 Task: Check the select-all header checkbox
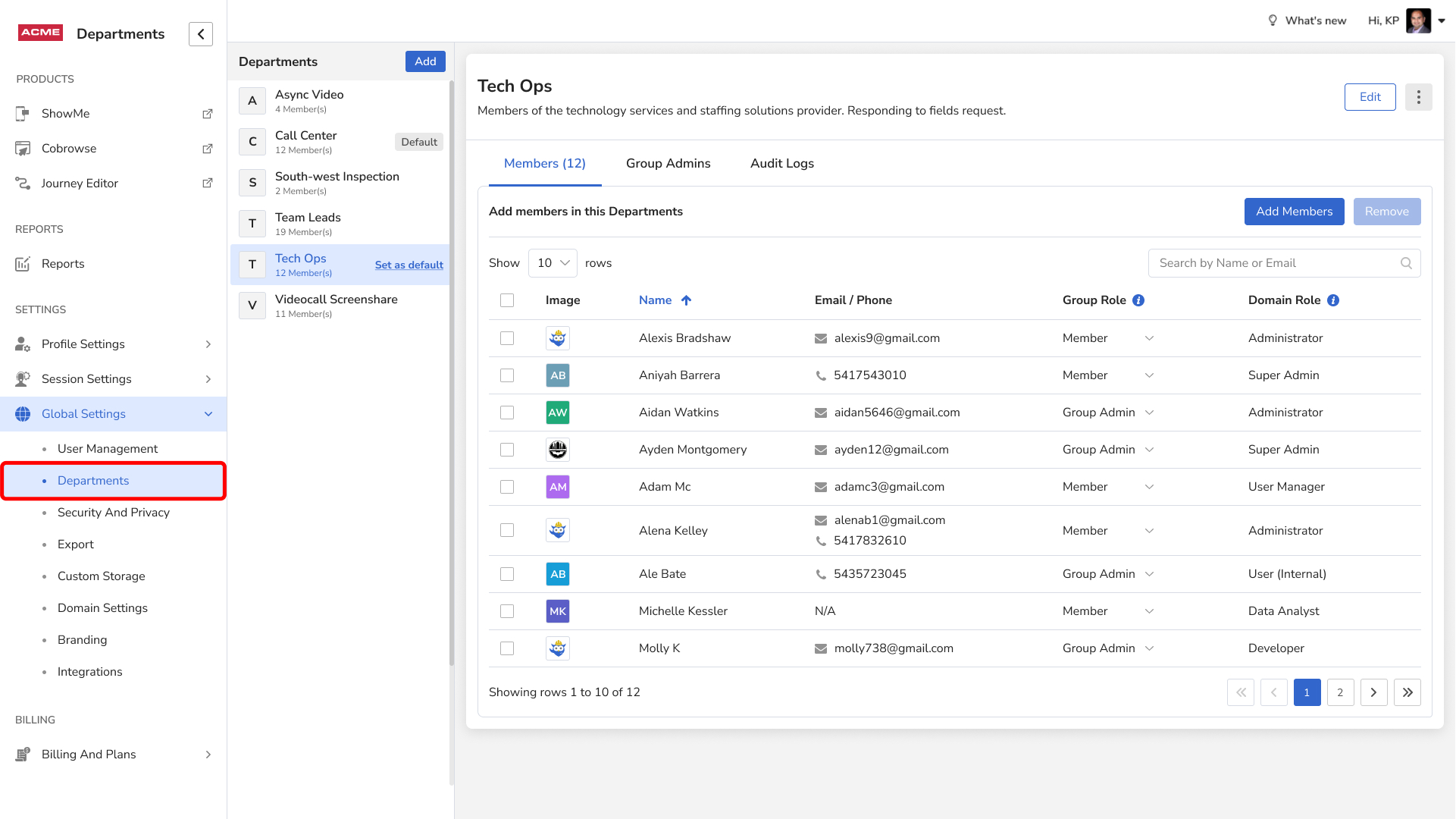(507, 300)
